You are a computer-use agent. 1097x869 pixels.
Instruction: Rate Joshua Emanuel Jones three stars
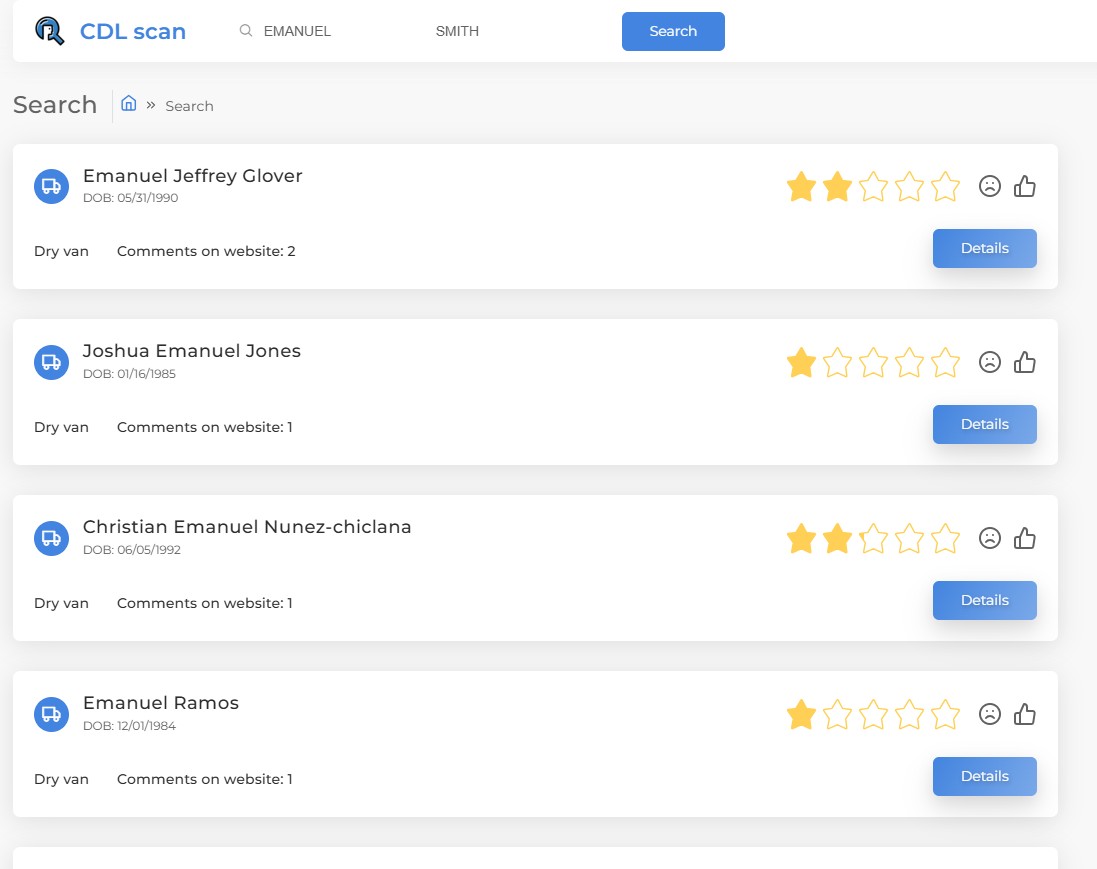(873, 363)
